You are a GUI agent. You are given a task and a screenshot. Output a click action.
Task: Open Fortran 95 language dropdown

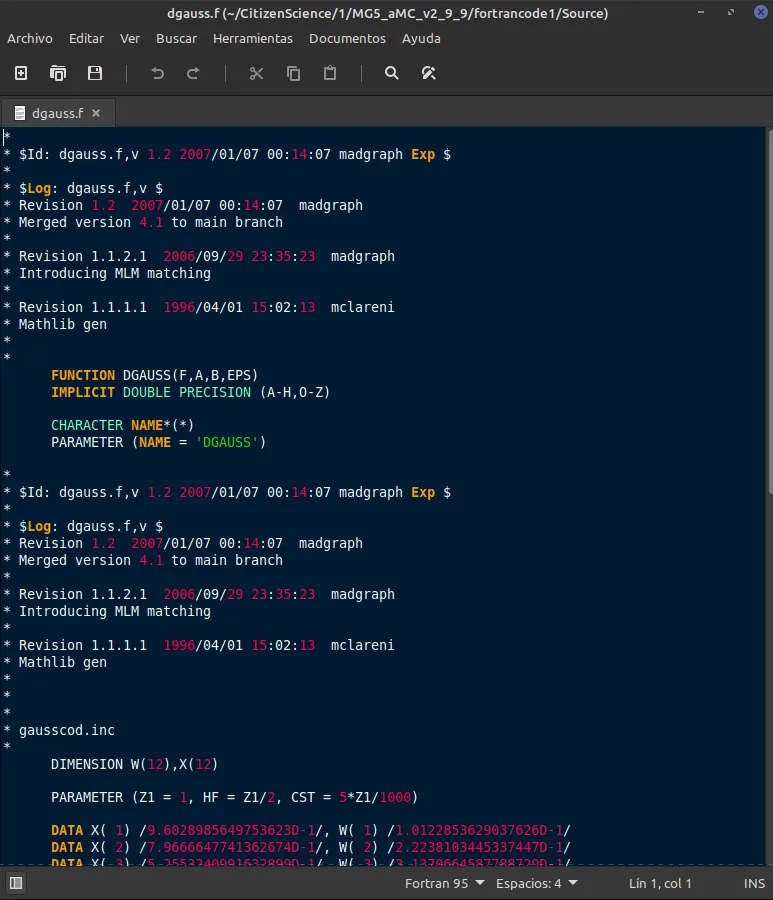(445, 883)
